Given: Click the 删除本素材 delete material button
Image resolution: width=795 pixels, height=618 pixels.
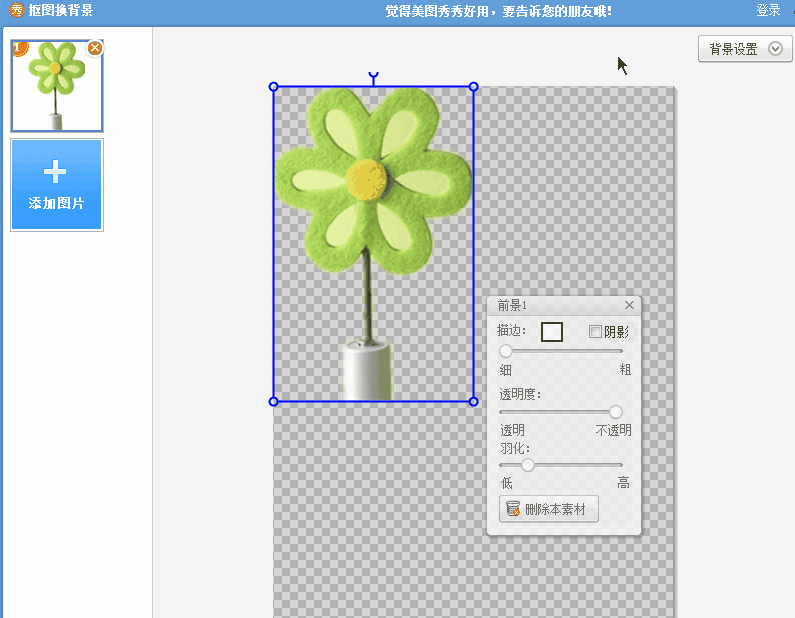Looking at the screenshot, I should [x=549, y=508].
